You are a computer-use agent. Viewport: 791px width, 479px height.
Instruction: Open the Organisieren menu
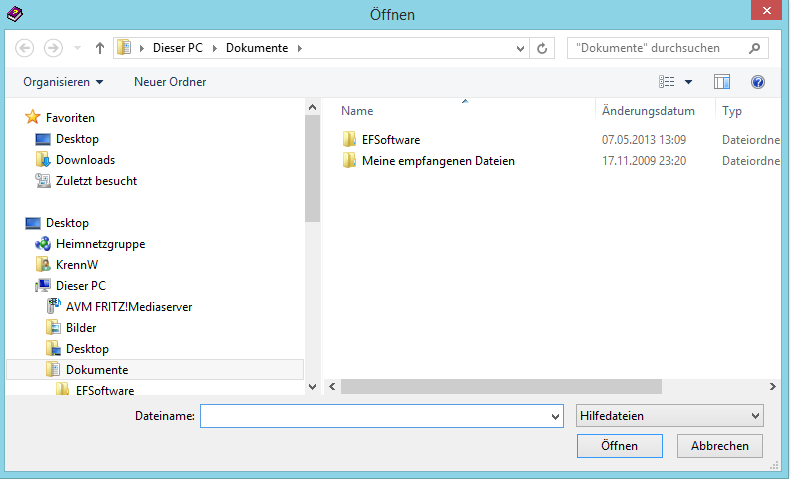[x=63, y=82]
